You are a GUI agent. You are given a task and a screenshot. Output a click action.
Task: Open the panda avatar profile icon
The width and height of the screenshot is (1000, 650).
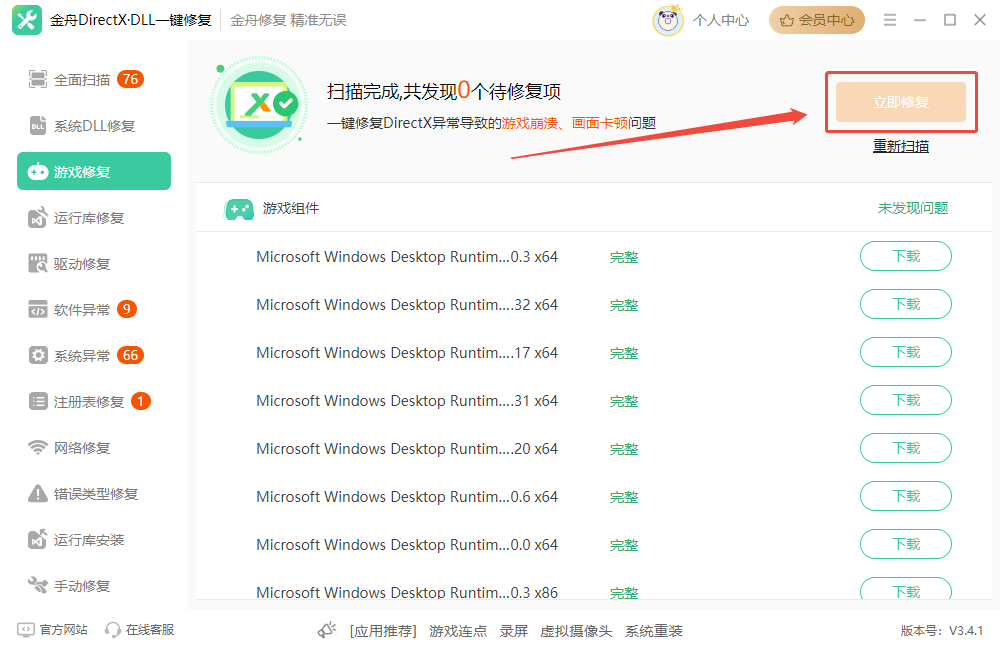(668, 20)
